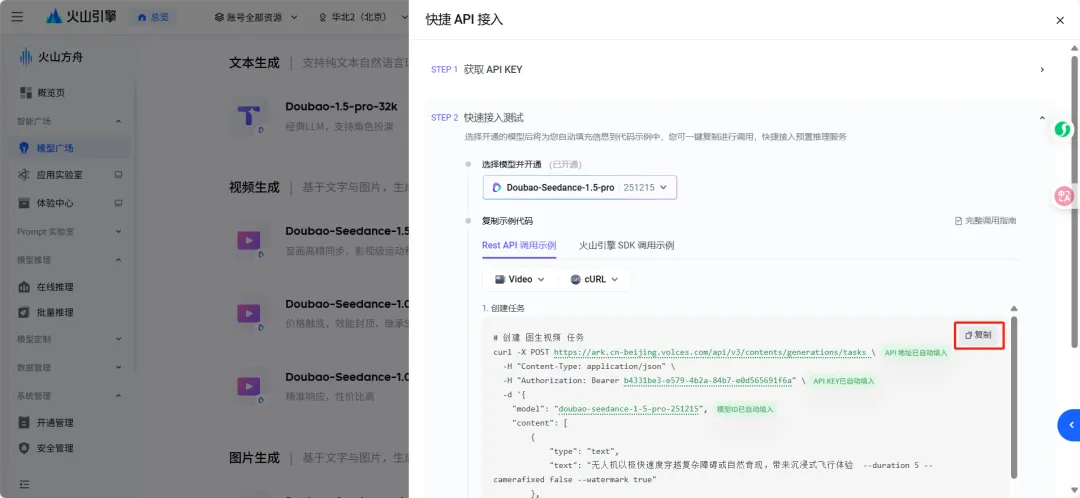Open the 总览 overview button
This screenshot has width=1080, height=498.
coord(153,17)
